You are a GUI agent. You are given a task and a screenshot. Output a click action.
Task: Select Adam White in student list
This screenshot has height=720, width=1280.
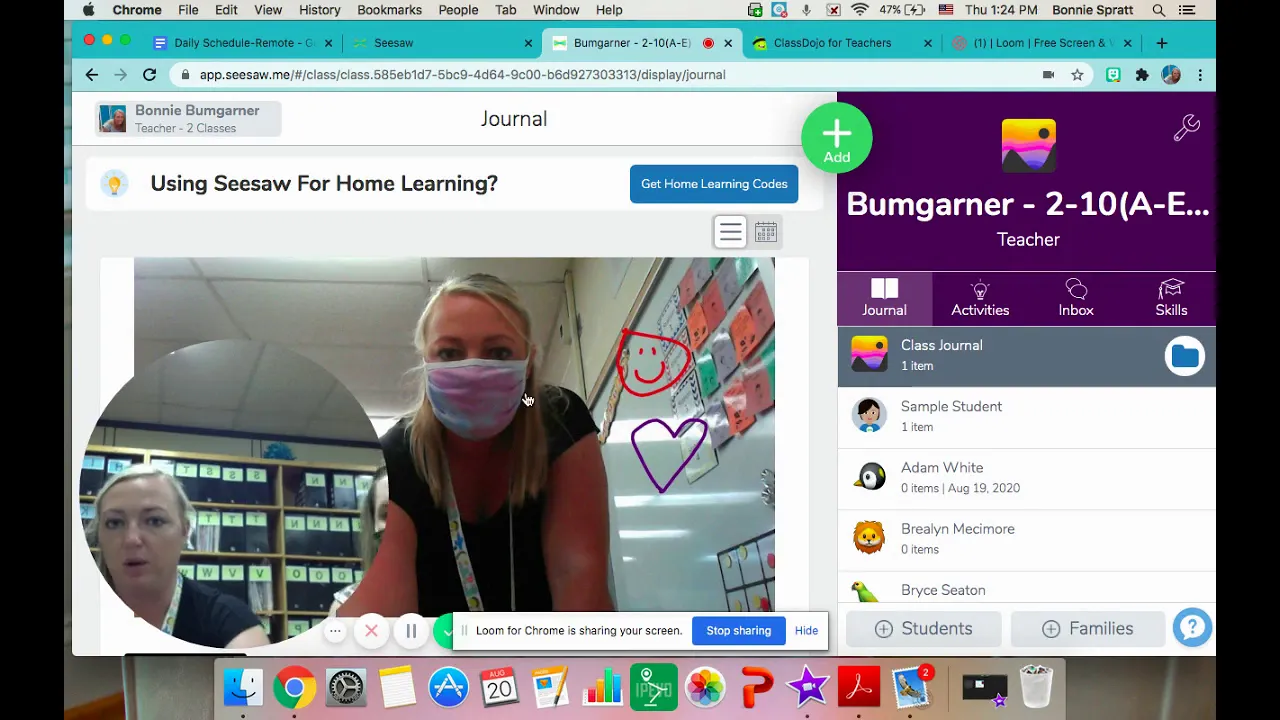tap(1026, 477)
